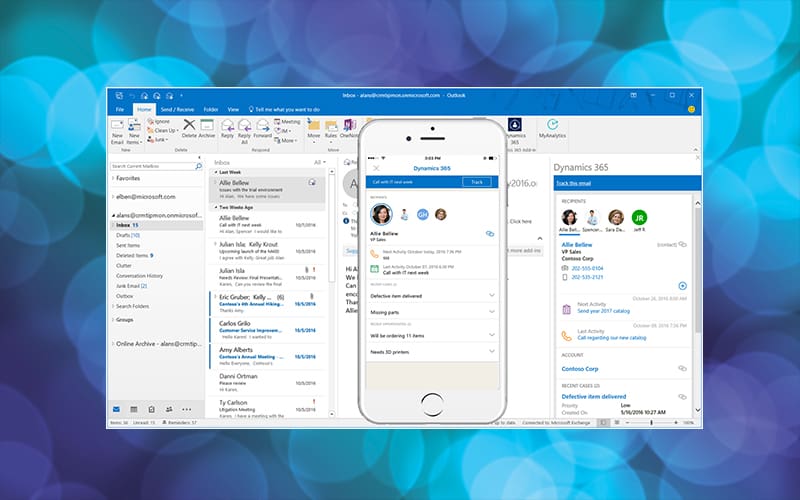Select the Deleted Items folder
The image size is (800, 500).
tap(134, 255)
